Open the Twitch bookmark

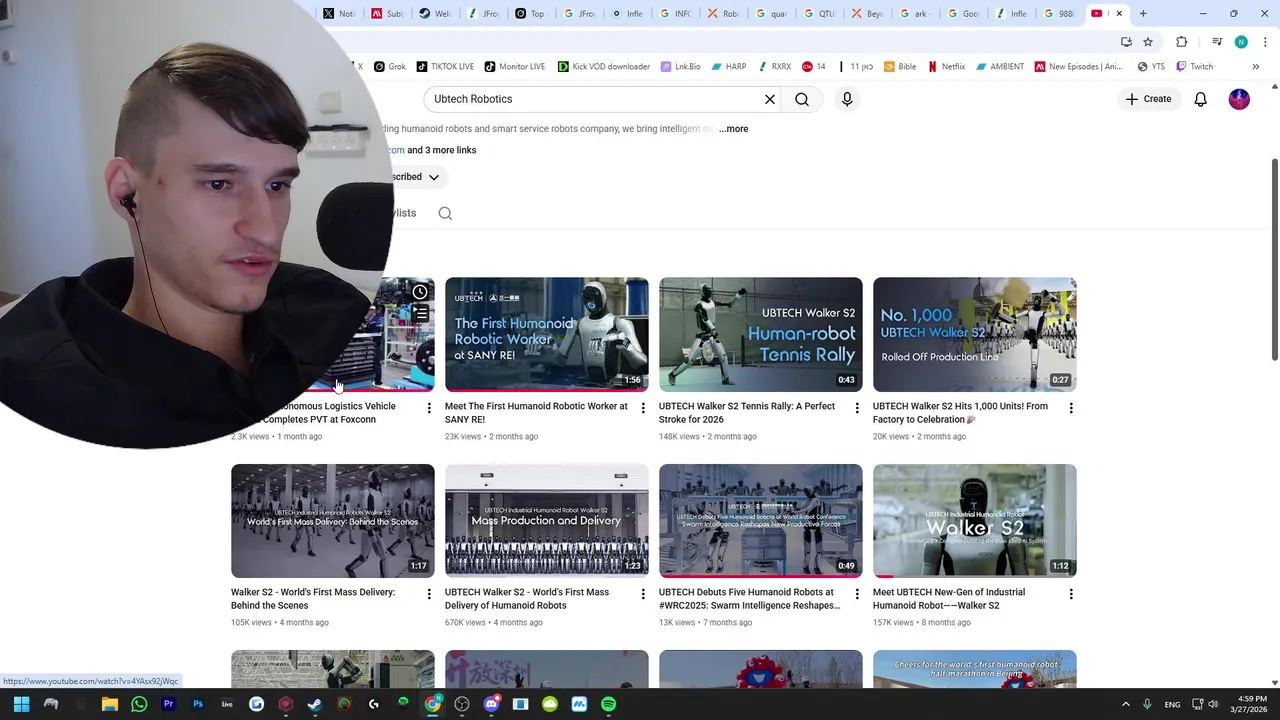(x=1194, y=67)
